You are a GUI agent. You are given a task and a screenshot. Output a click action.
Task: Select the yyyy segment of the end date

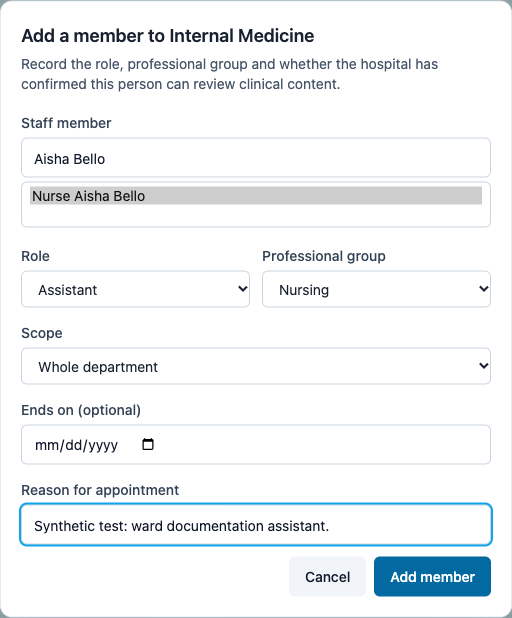[103, 445]
